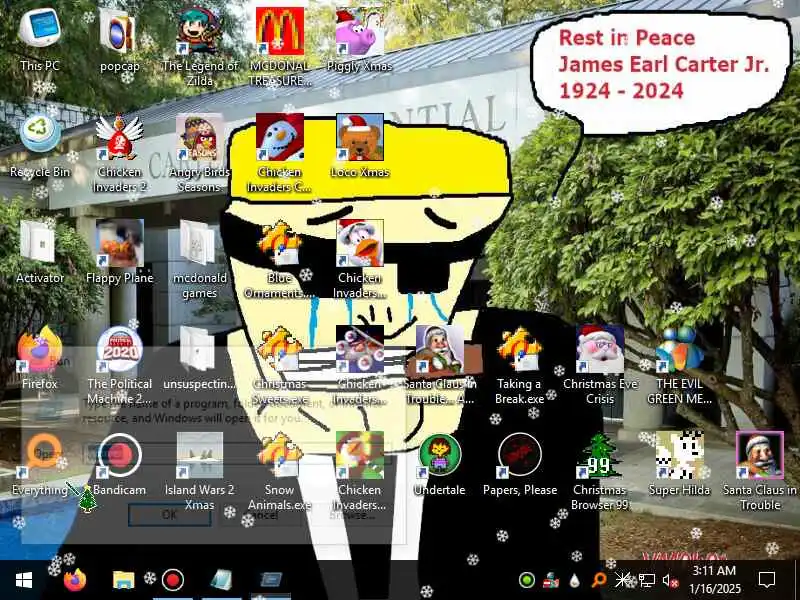Click the green circle tray icon
This screenshot has height=600, width=800.
pyautogui.click(x=527, y=580)
